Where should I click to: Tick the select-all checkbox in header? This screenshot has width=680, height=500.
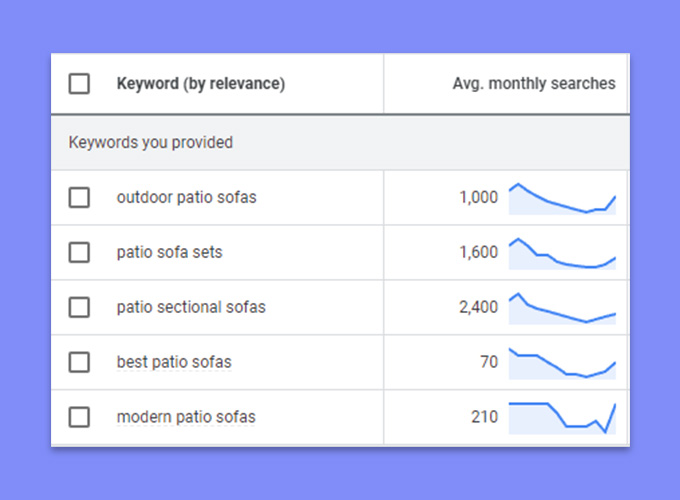pyautogui.click(x=79, y=84)
